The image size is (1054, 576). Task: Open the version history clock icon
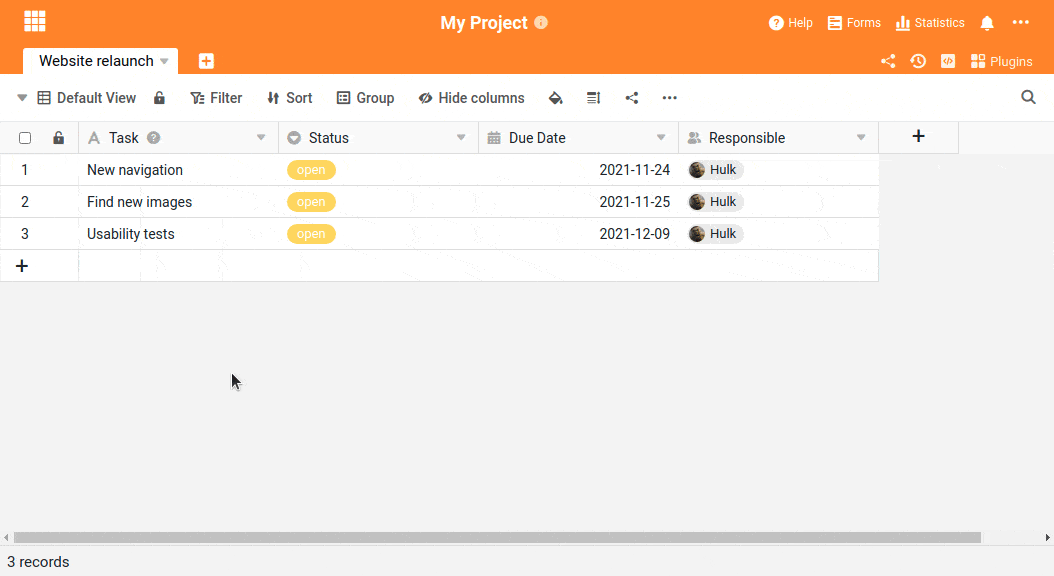click(x=918, y=61)
